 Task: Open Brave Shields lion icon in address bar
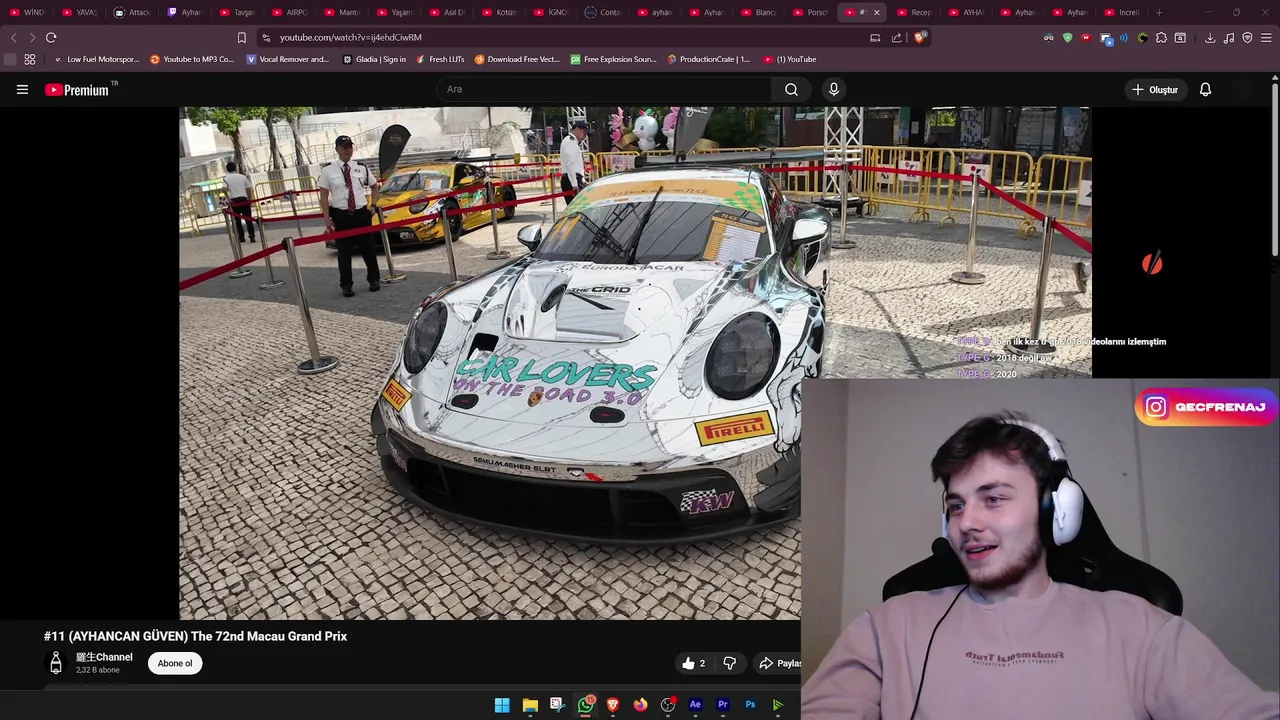point(920,37)
